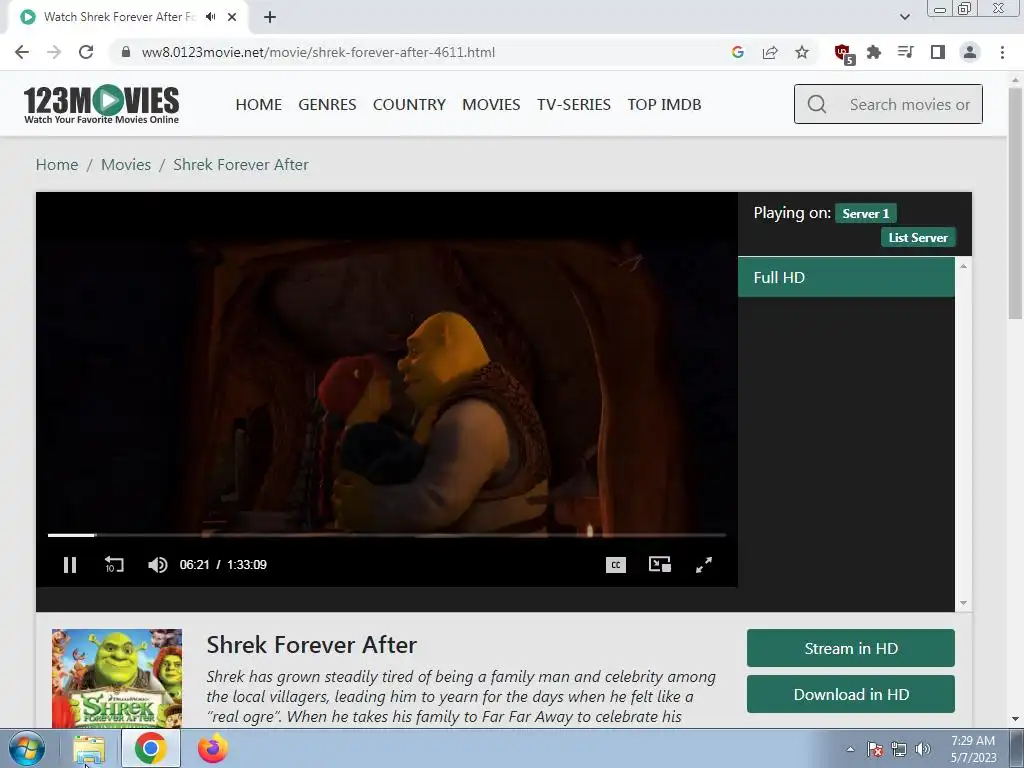The image size is (1024, 768).
Task: Click the Chrome taskbar button
Action: point(151,748)
